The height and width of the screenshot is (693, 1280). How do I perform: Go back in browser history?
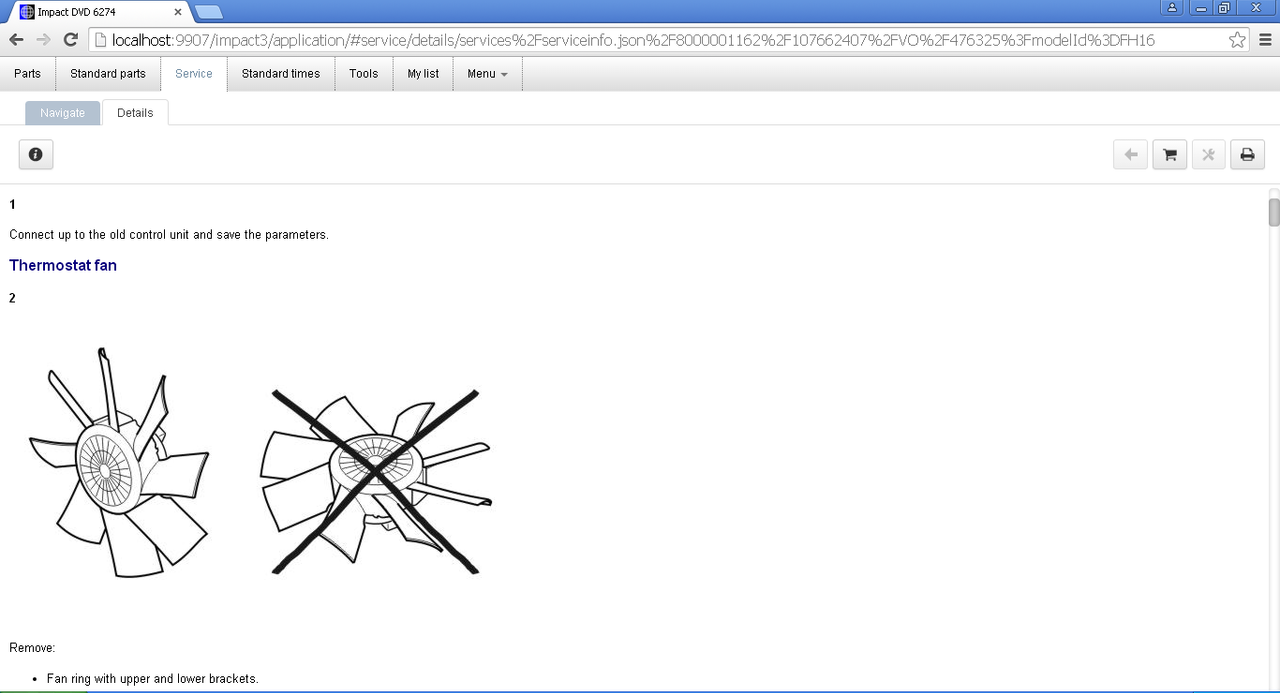point(16,40)
